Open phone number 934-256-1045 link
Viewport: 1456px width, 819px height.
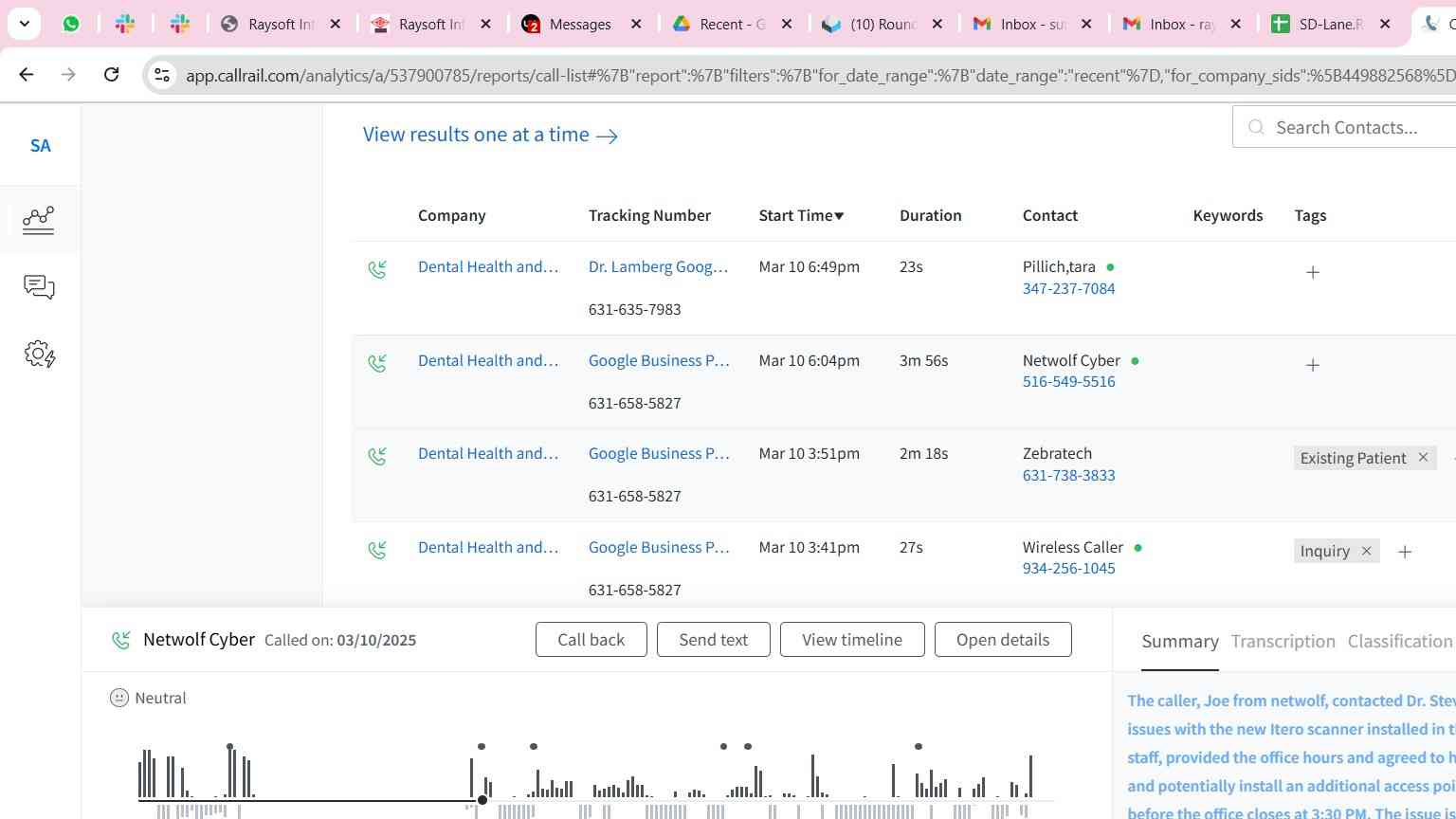(1068, 569)
